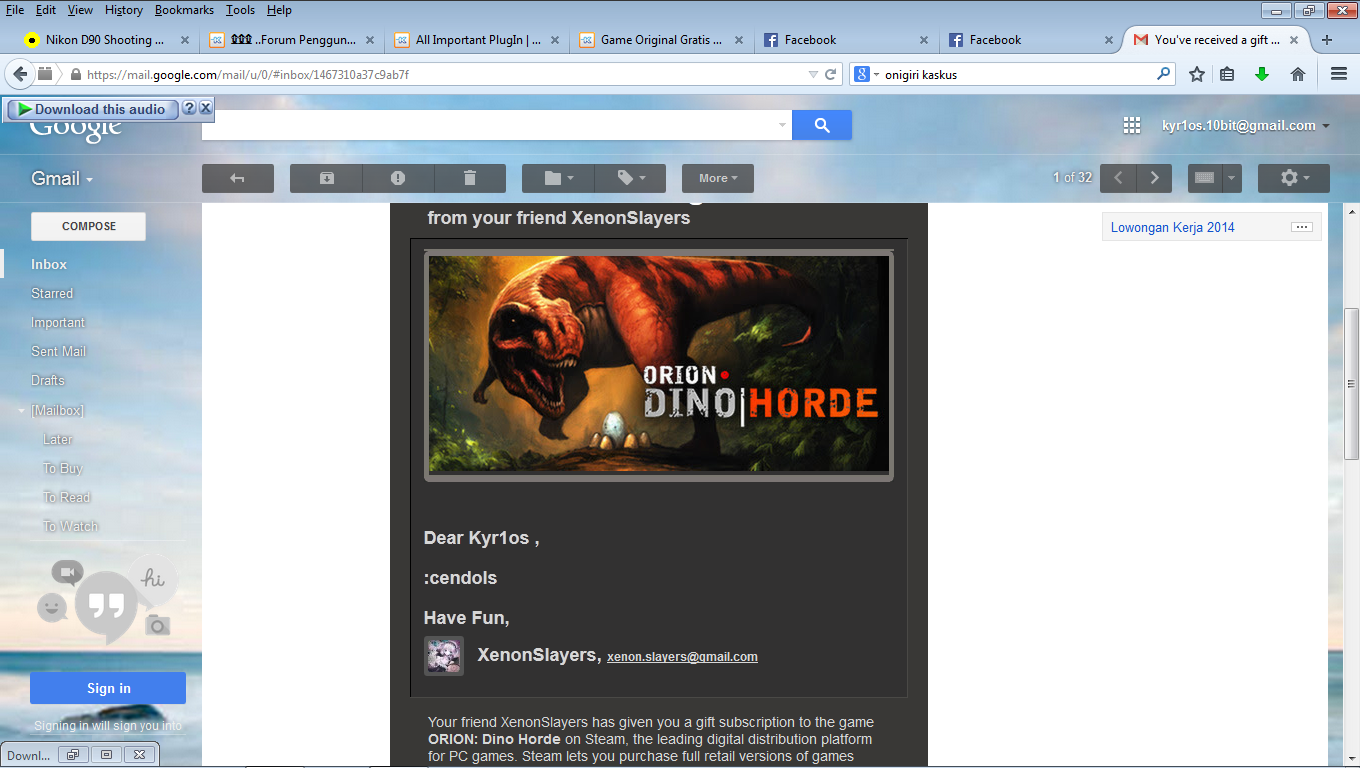Click the Firefox back arrow button
The width and height of the screenshot is (1360, 768).
pyautogui.click(x=20, y=74)
